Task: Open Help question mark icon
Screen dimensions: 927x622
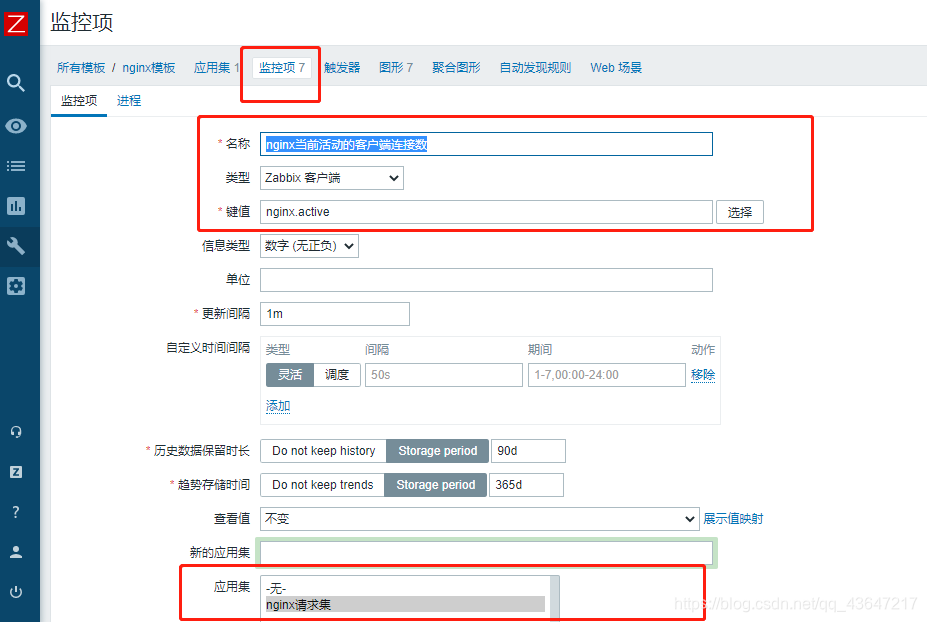Action: [x=16, y=512]
